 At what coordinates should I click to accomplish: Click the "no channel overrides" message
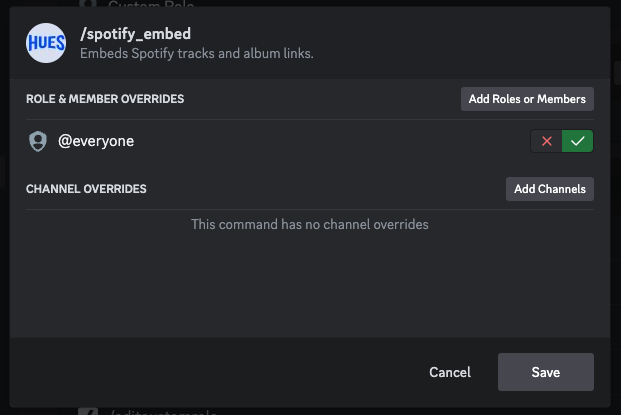coord(310,224)
